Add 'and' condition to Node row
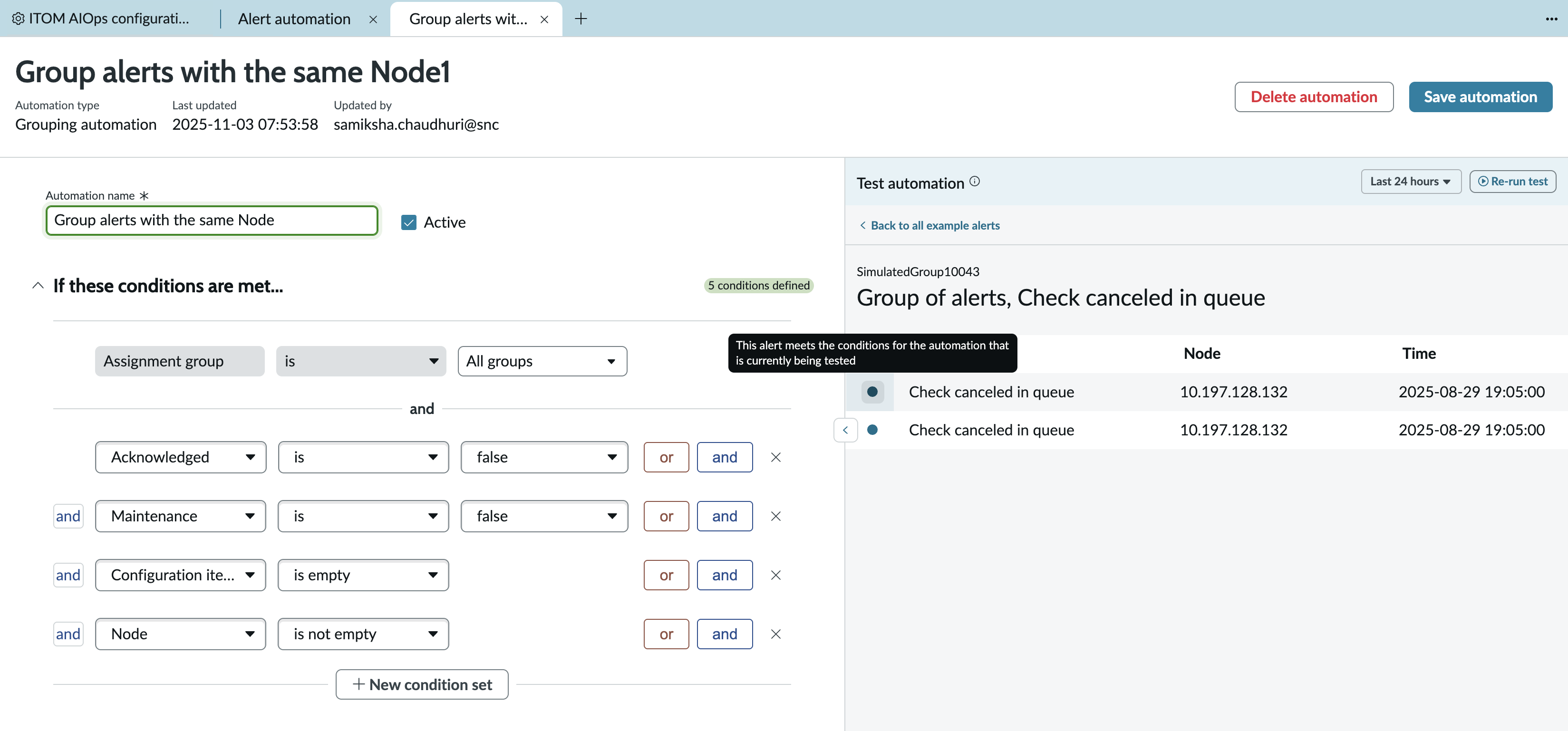 [x=725, y=634]
